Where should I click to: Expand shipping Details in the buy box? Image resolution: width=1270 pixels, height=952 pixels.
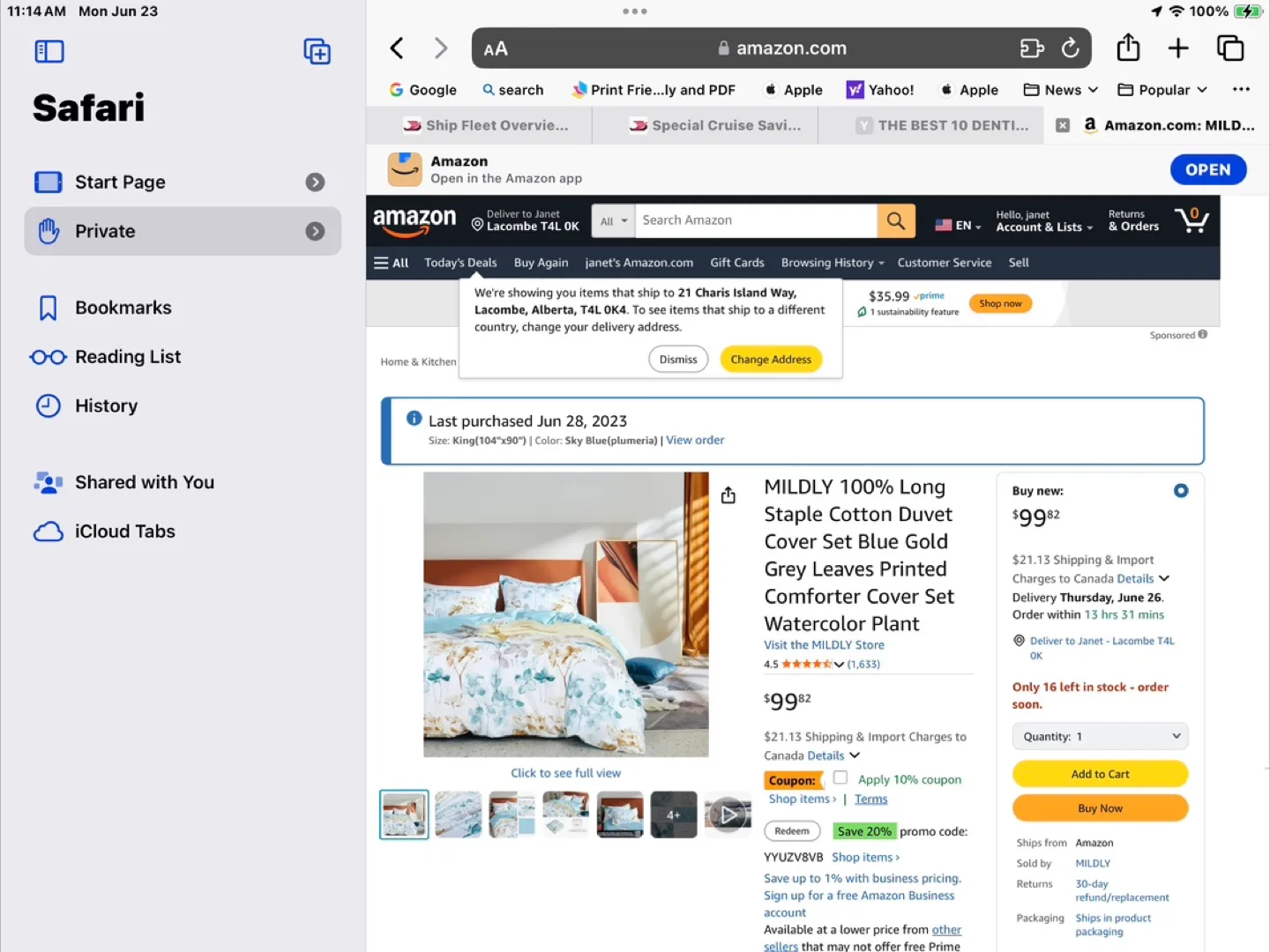pyautogui.click(x=1143, y=579)
